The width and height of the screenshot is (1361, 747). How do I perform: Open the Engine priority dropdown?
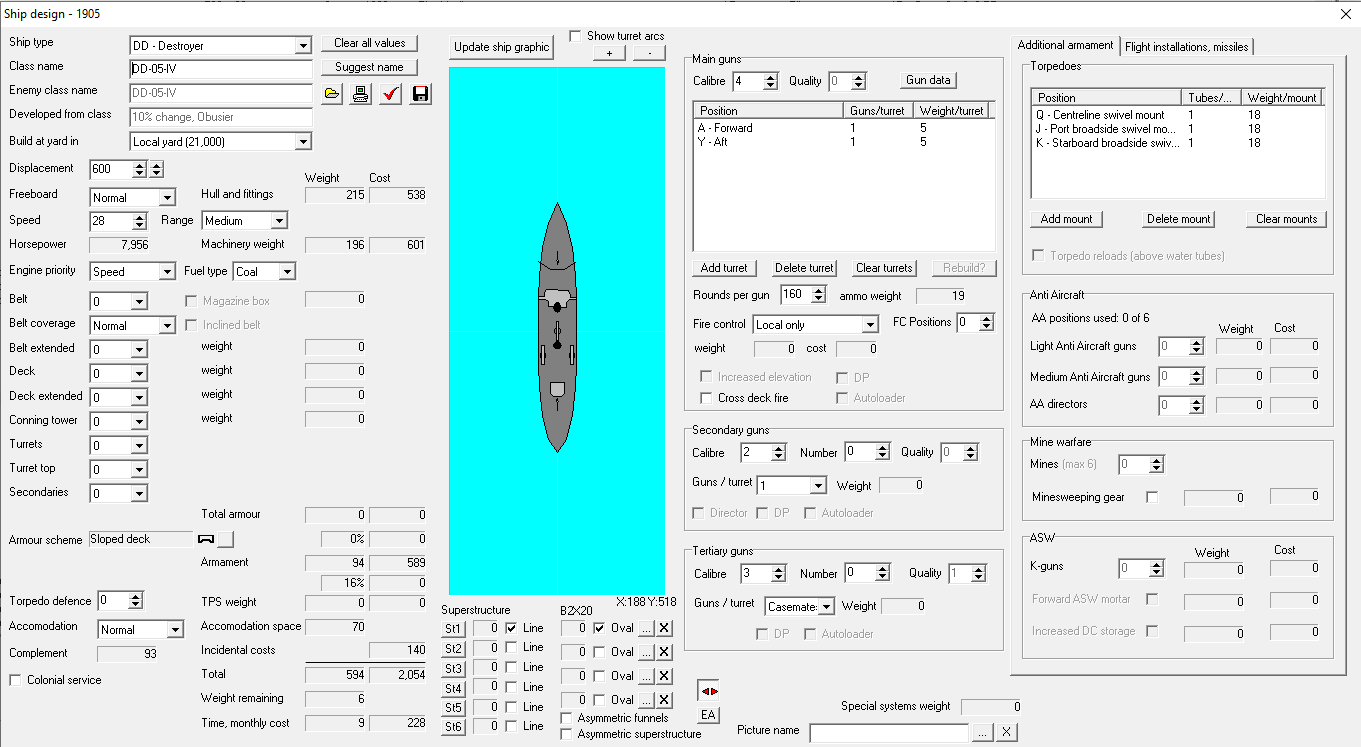coord(166,272)
